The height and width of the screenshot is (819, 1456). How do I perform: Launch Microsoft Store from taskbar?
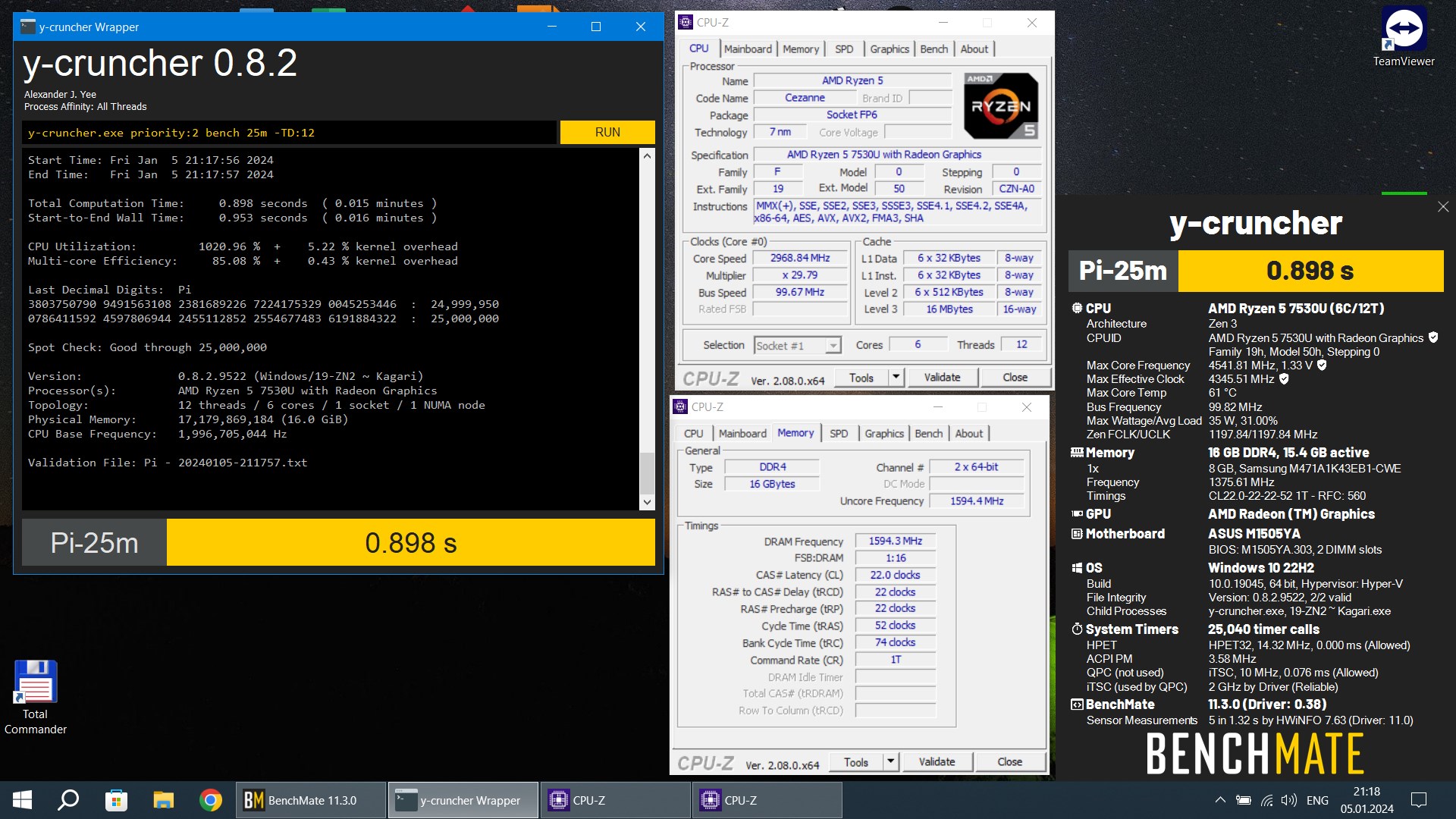pos(116,800)
